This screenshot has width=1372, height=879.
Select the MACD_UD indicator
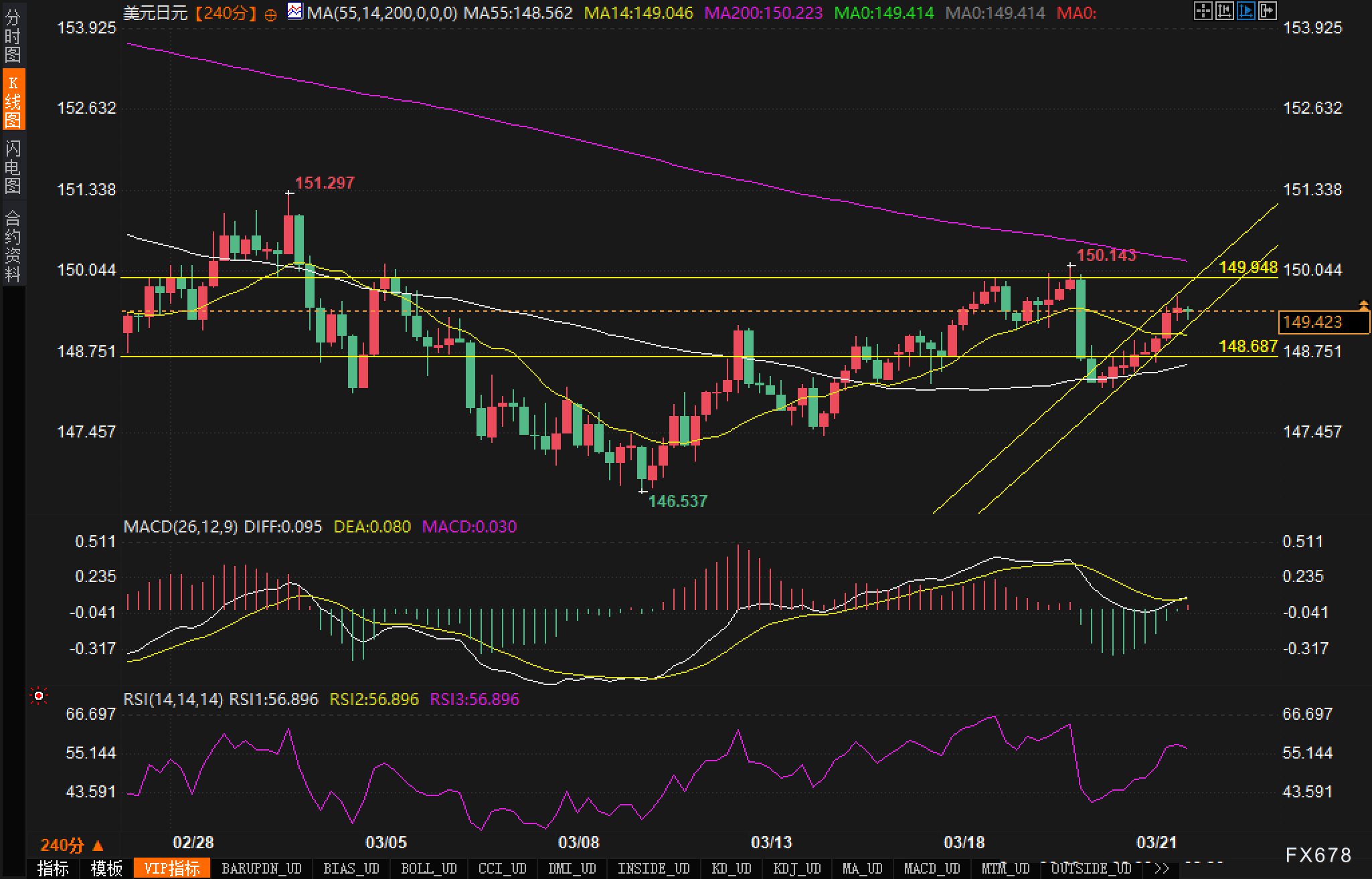click(932, 868)
